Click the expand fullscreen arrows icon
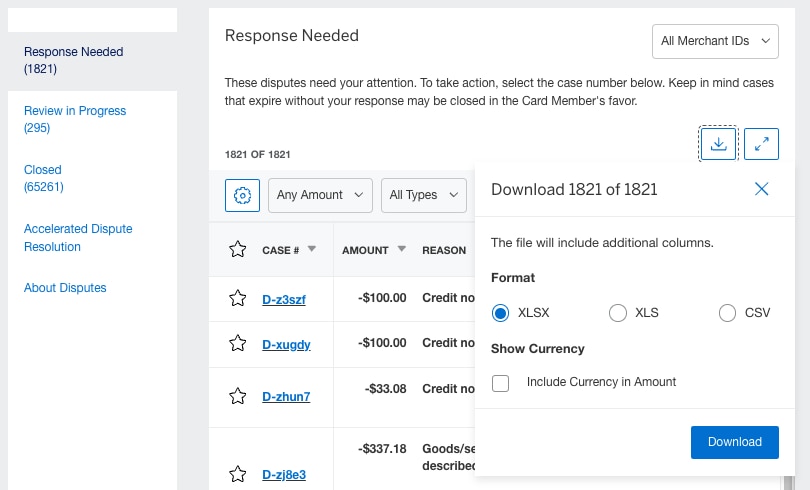810x490 pixels. click(761, 144)
